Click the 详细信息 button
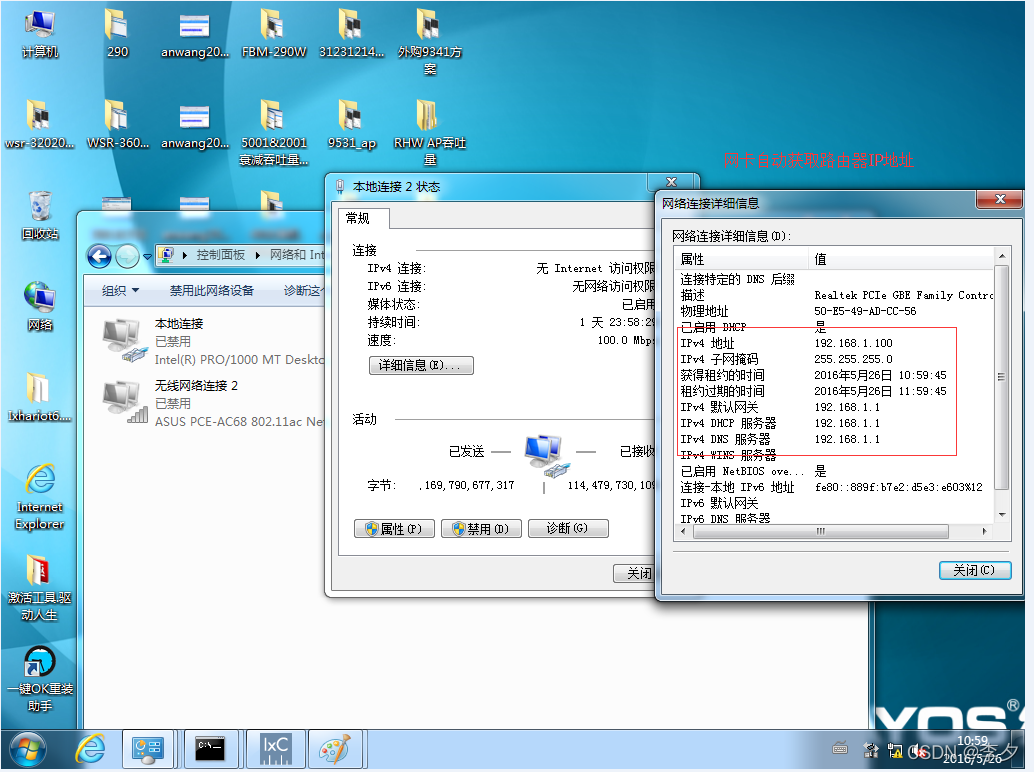This screenshot has height=772, width=1034. coord(421,365)
